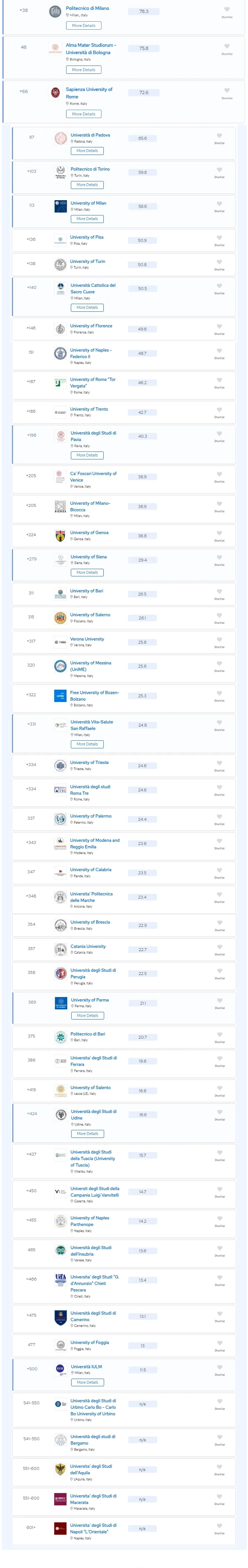Open the Catania University page link
The image size is (248, 1568).
pyautogui.click(x=88, y=946)
